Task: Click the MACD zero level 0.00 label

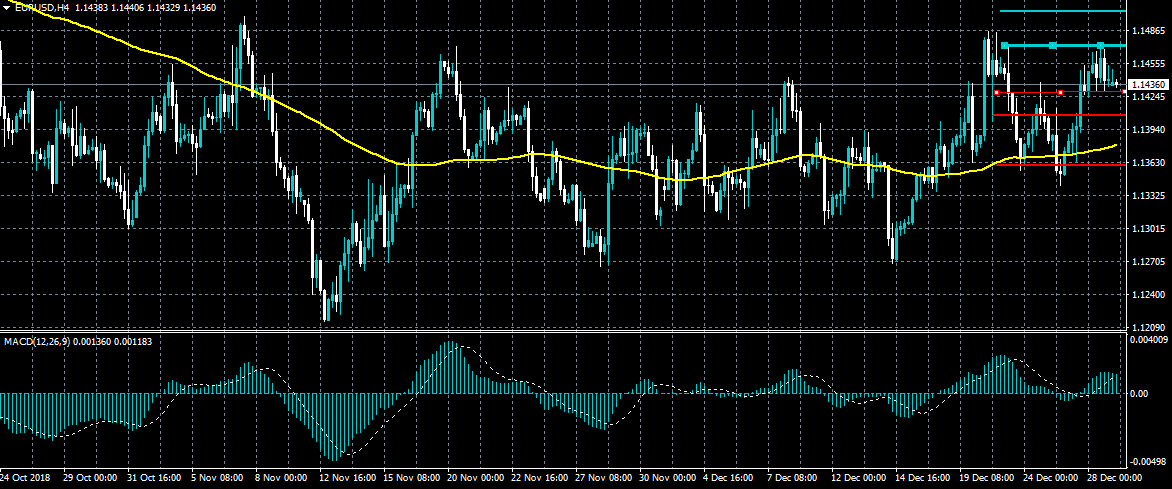Action: (x=1142, y=393)
